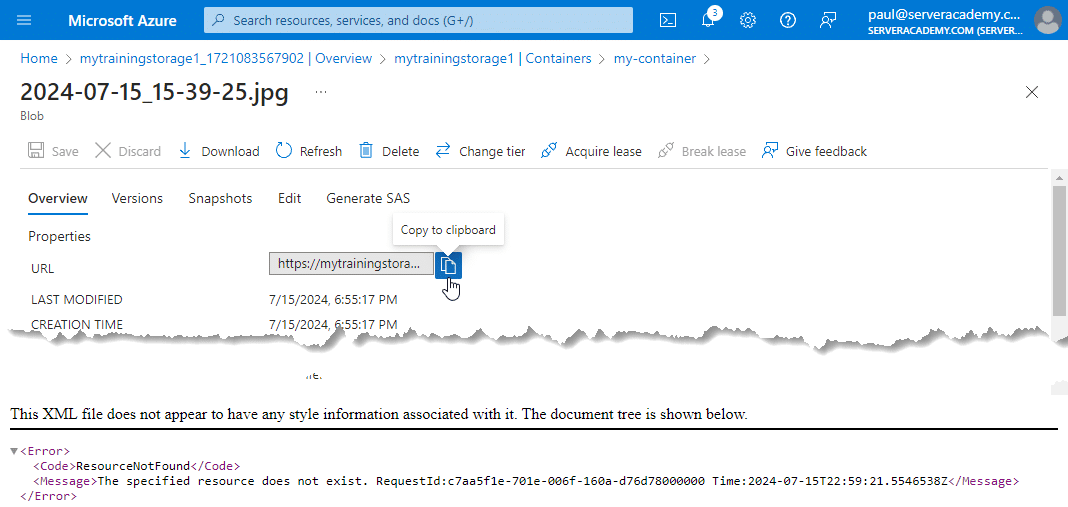The width and height of the screenshot is (1068, 507).
Task: Copy blob URL to clipboard
Action: click(x=449, y=265)
